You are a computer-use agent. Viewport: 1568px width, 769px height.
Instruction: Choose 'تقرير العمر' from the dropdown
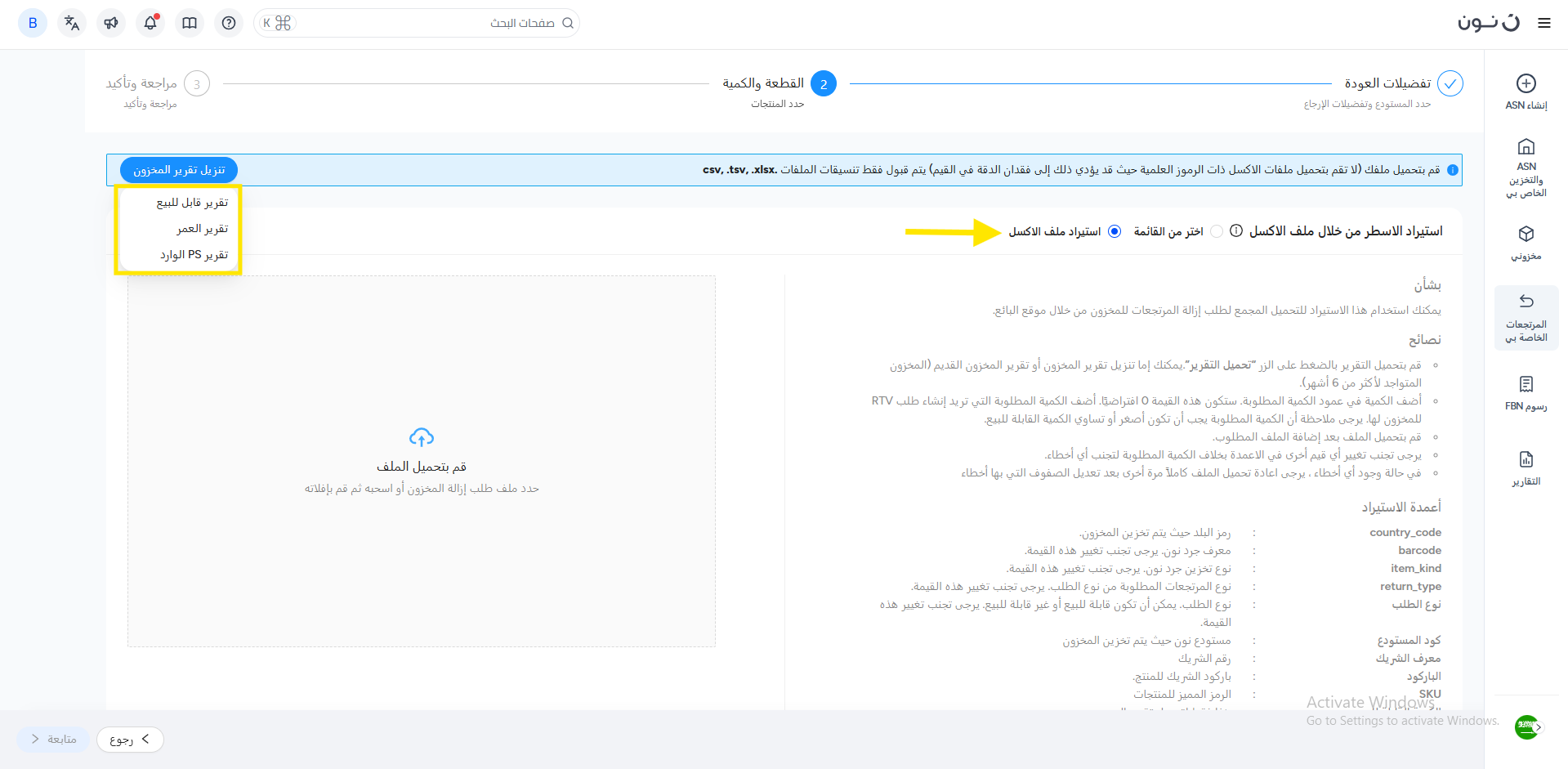202,229
